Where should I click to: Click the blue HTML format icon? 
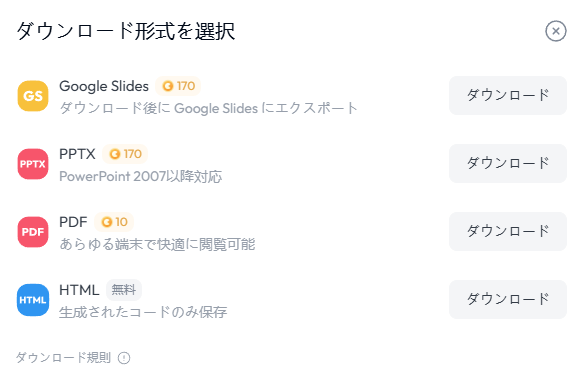pos(33,300)
